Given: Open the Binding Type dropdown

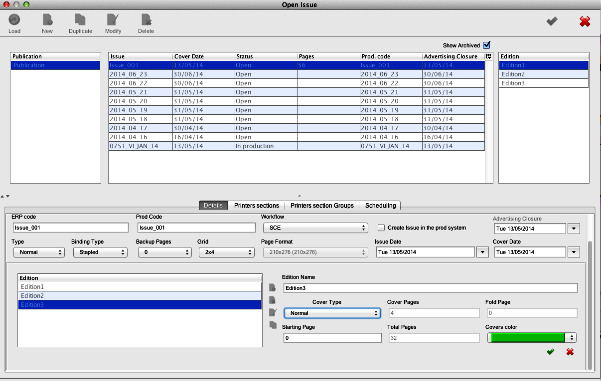Looking at the screenshot, I should click(100, 252).
